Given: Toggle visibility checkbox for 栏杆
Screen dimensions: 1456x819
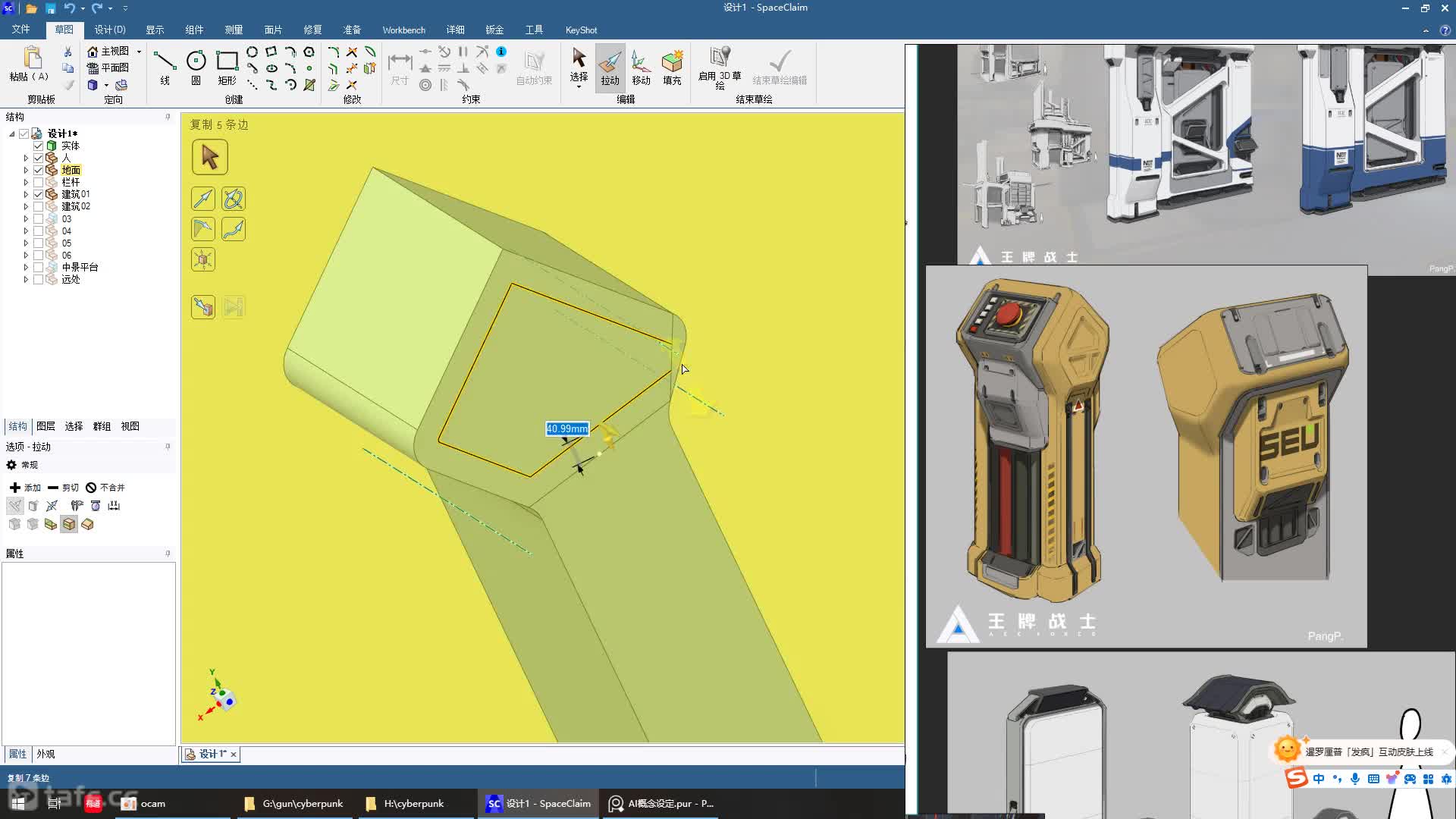Looking at the screenshot, I should (38, 182).
